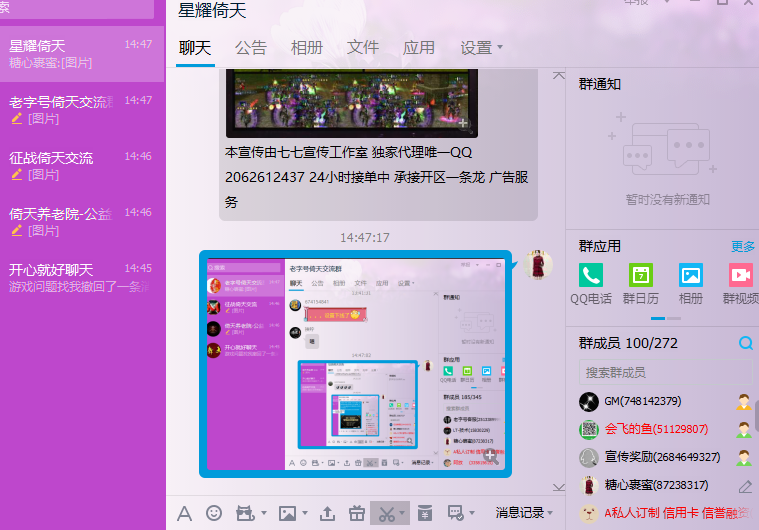Image resolution: width=759 pixels, height=530 pixels.
Task: Open 老字号倚天交流 conversation
Action: point(82,110)
